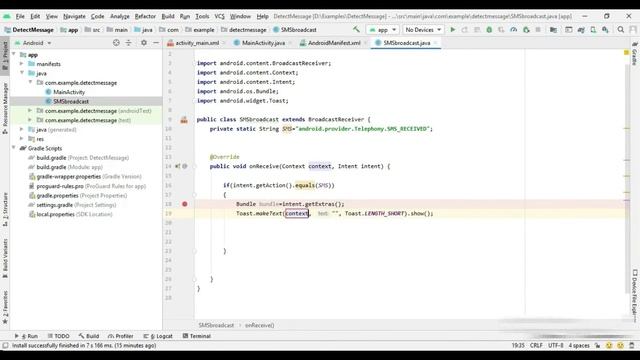This screenshot has width=640, height=360.
Task: Expand the manifests folder
Action: coord(22,64)
